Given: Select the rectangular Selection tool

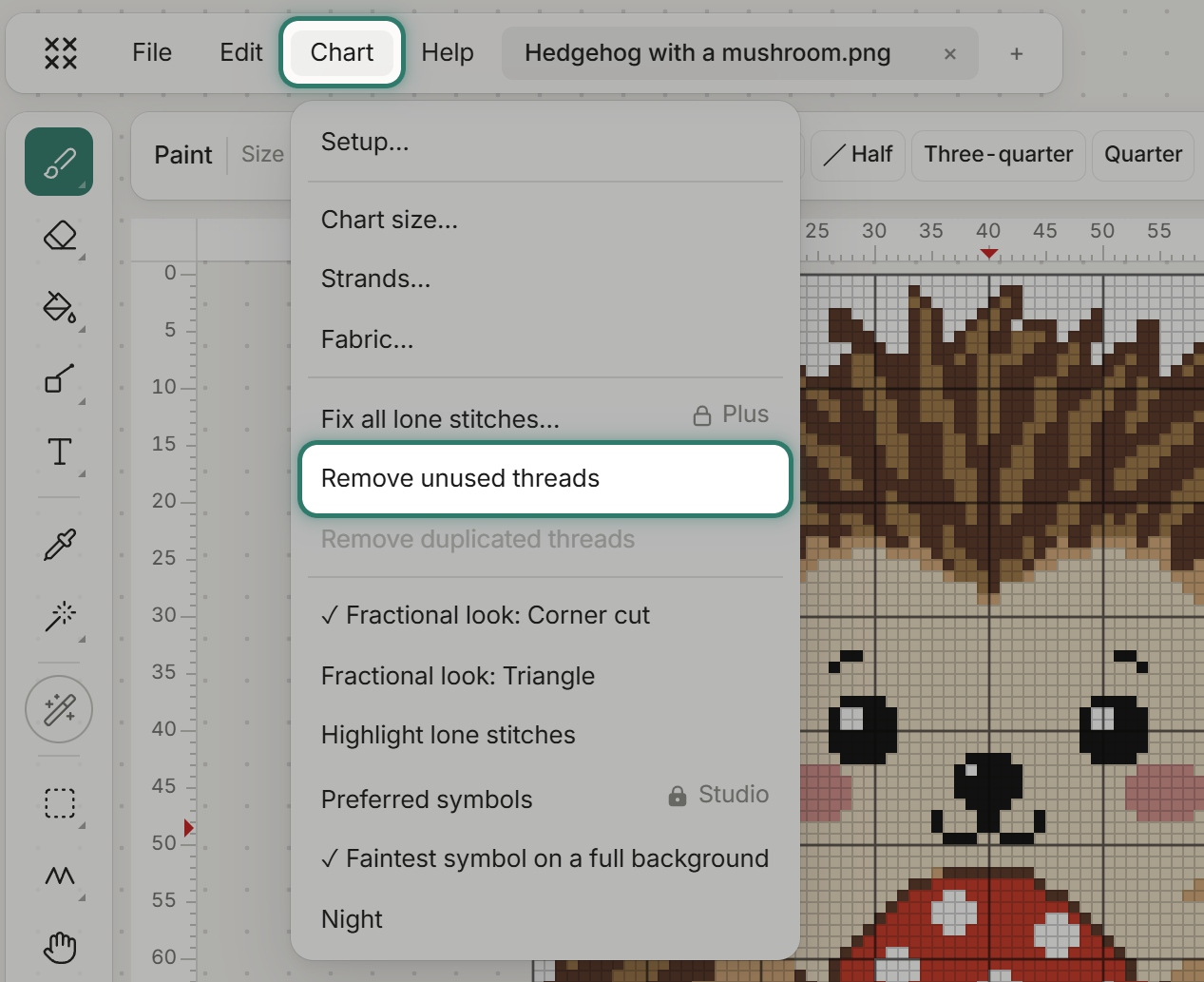Looking at the screenshot, I should pos(59,802).
